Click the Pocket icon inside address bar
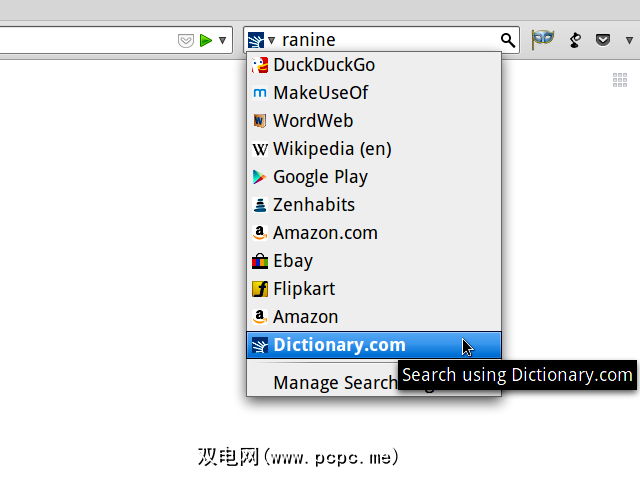Viewport: 640px width, 480px height. point(186,40)
